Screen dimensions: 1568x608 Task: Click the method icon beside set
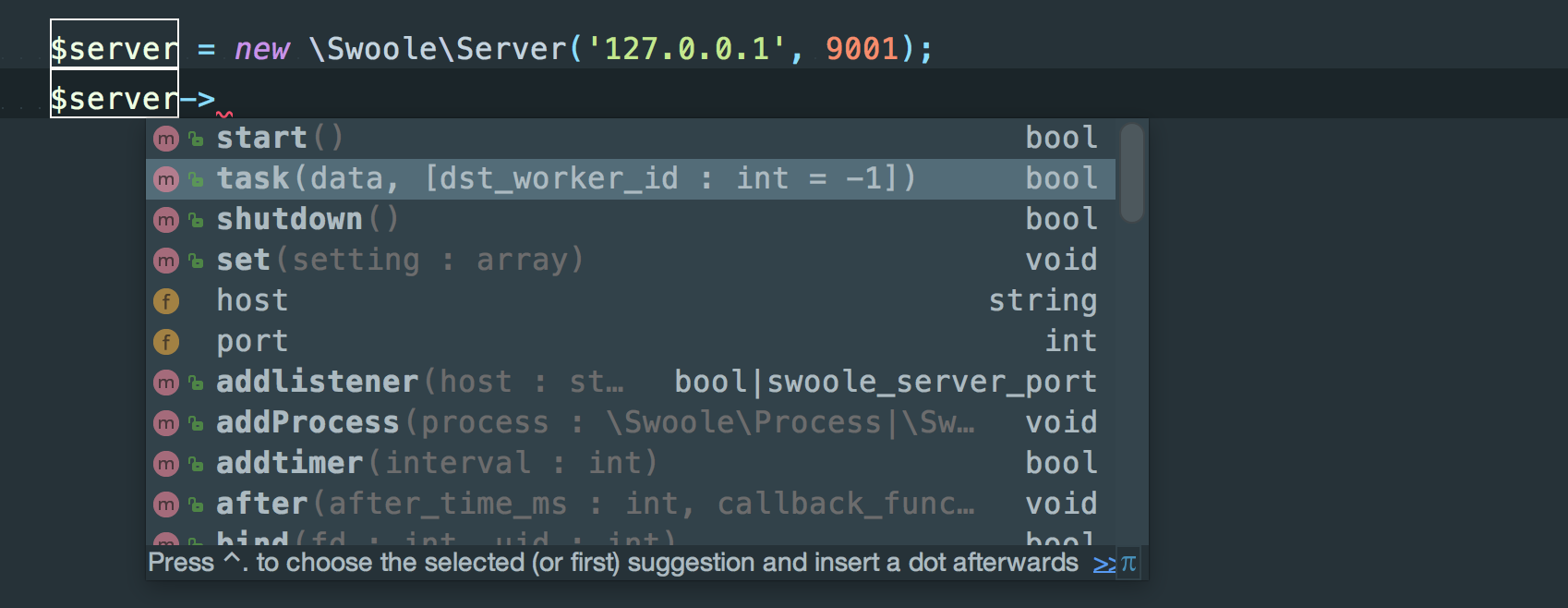tap(166, 261)
